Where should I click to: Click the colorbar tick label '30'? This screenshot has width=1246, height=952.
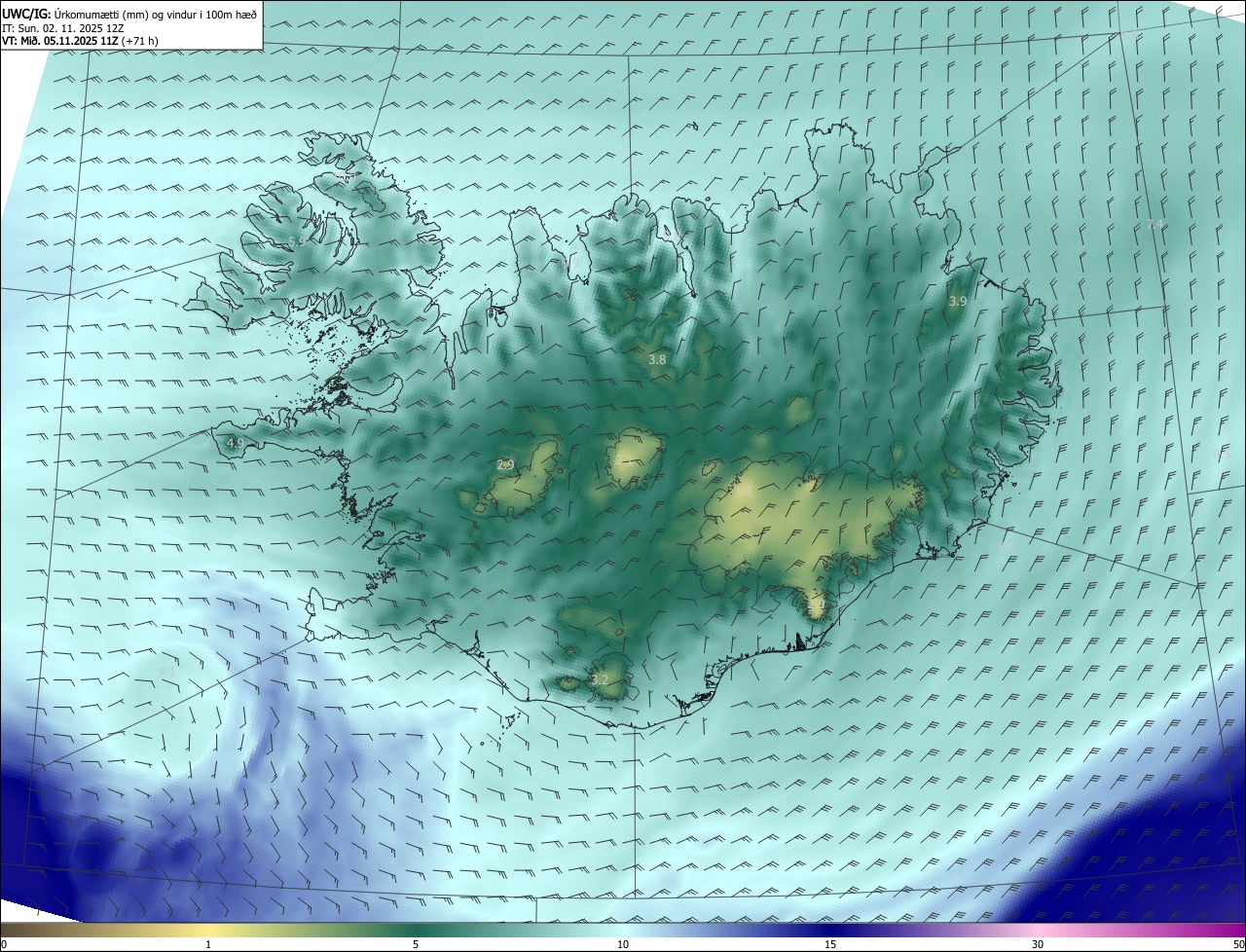coord(1038,944)
